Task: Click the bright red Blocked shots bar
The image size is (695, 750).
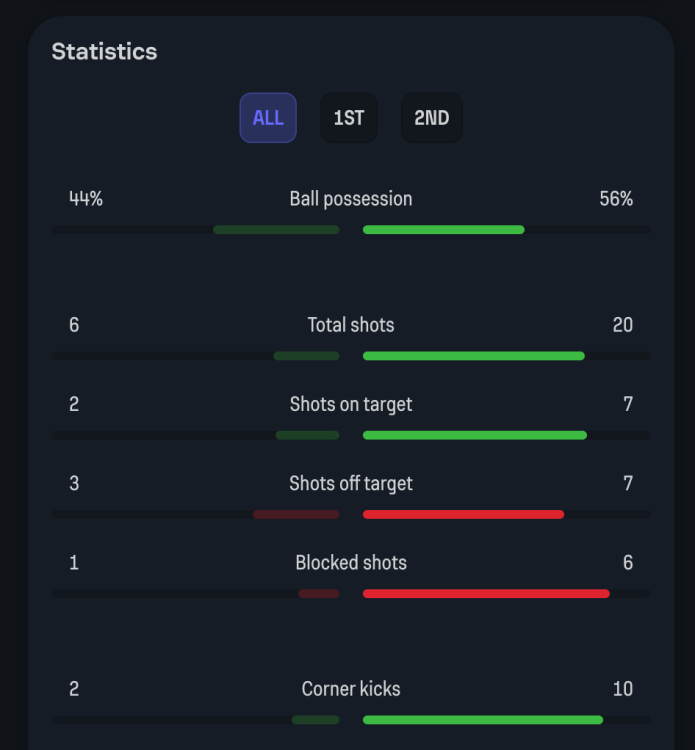Action: [486, 594]
